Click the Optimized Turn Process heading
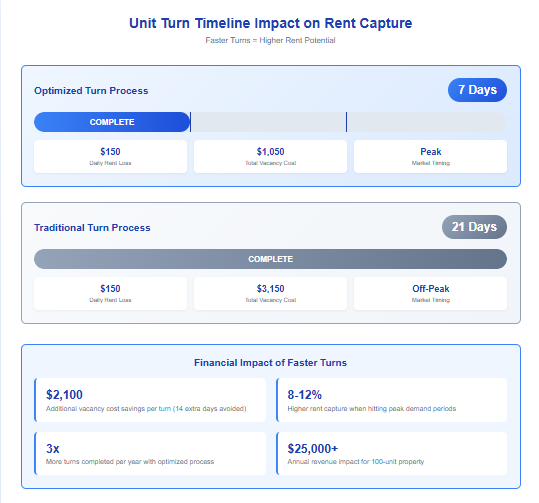The image size is (539, 503). click(91, 91)
